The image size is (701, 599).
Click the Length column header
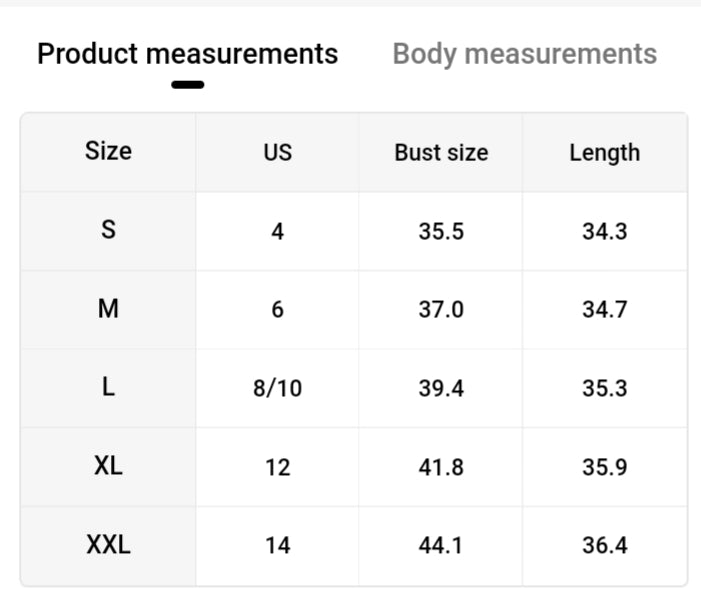(x=604, y=152)
